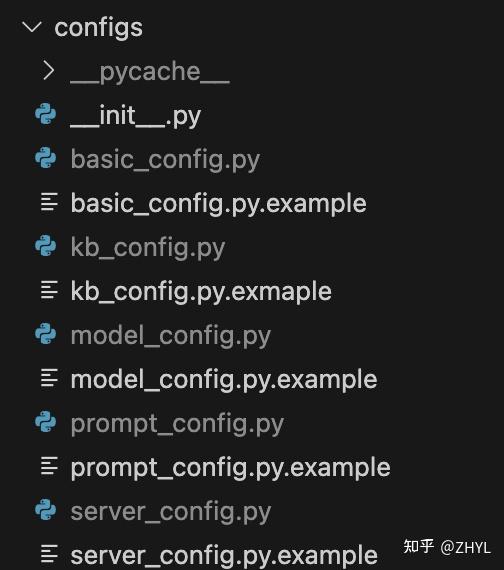Screen dimensions: 504x570
Task: Expand the __pycache__ folder arrow
Action: 48,71
